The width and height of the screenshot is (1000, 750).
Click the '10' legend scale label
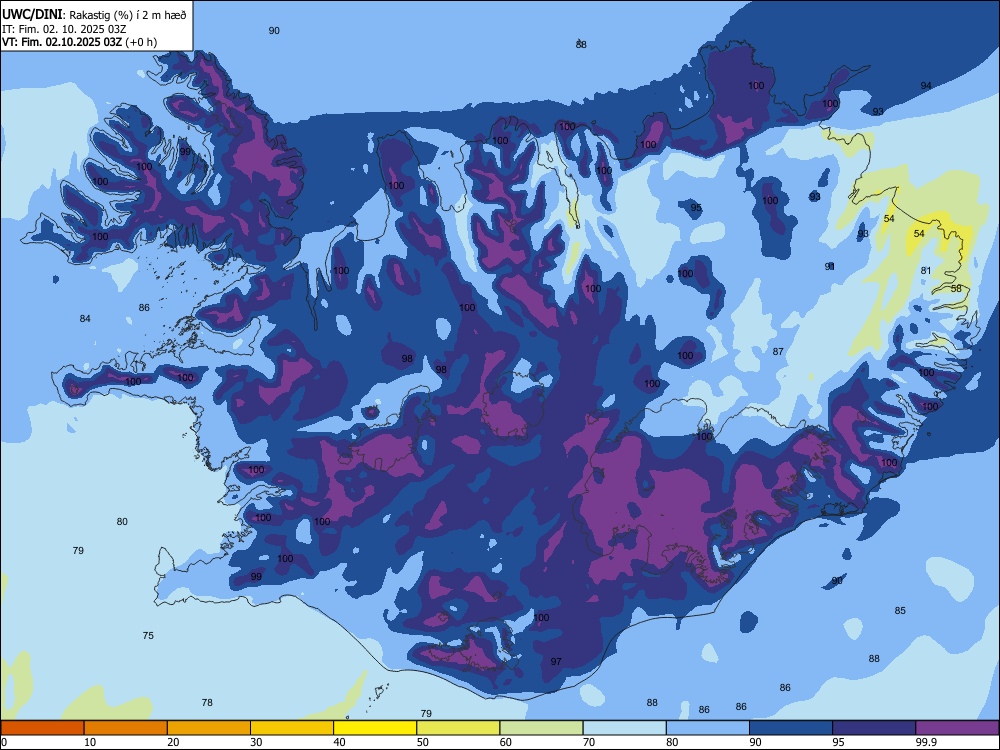(x=90, y=742)
